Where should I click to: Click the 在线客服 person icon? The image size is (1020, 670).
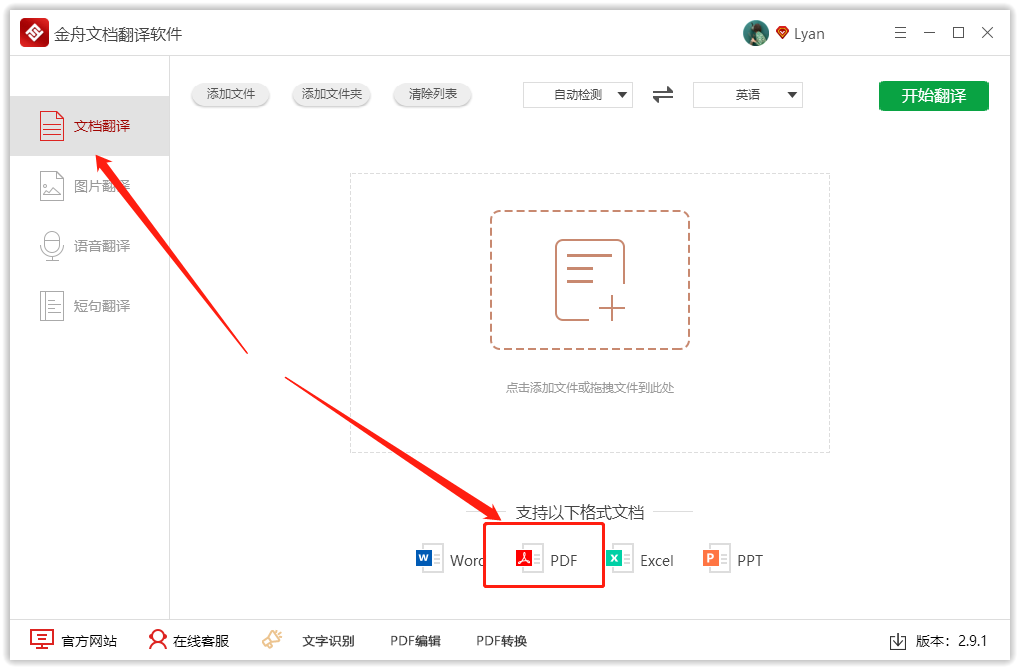point(157,639)
